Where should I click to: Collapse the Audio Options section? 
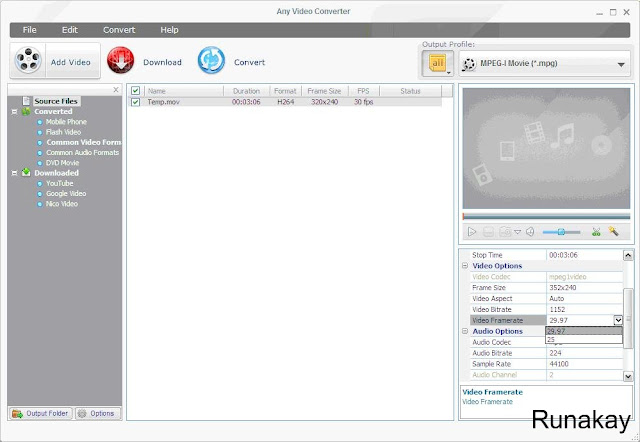465,331
